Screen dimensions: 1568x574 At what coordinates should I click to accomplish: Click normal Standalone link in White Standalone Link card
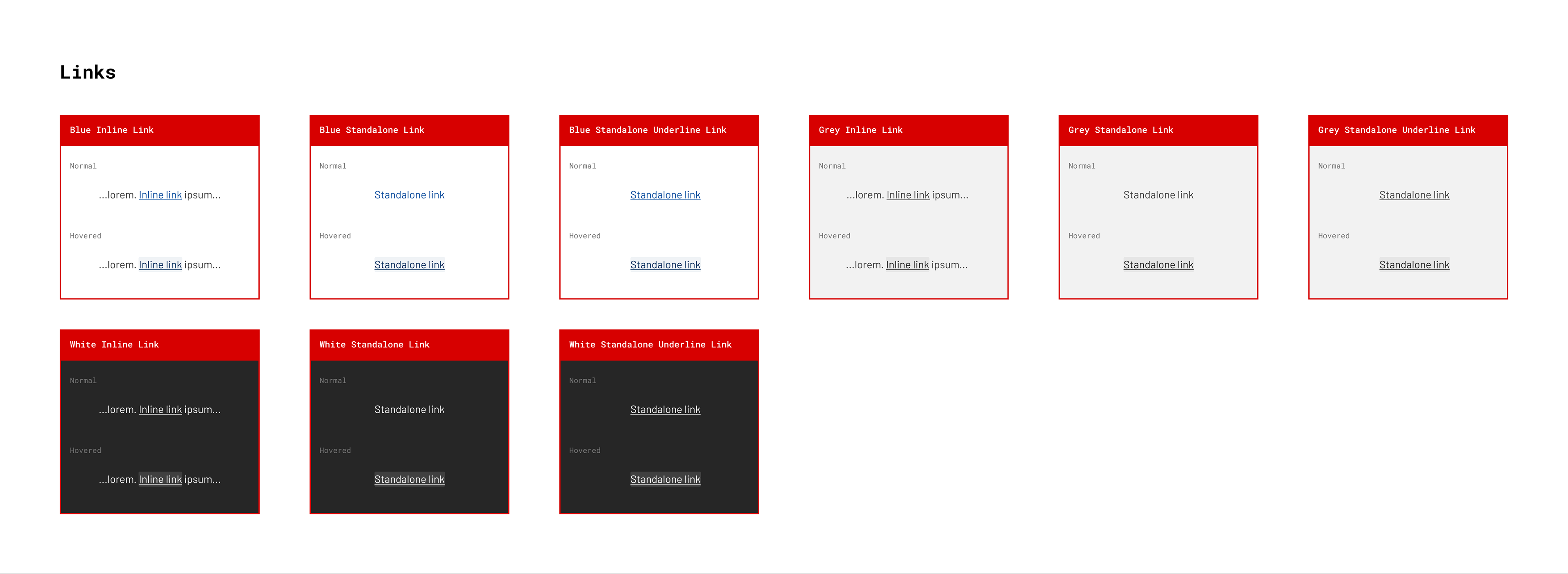click(409, 409)
